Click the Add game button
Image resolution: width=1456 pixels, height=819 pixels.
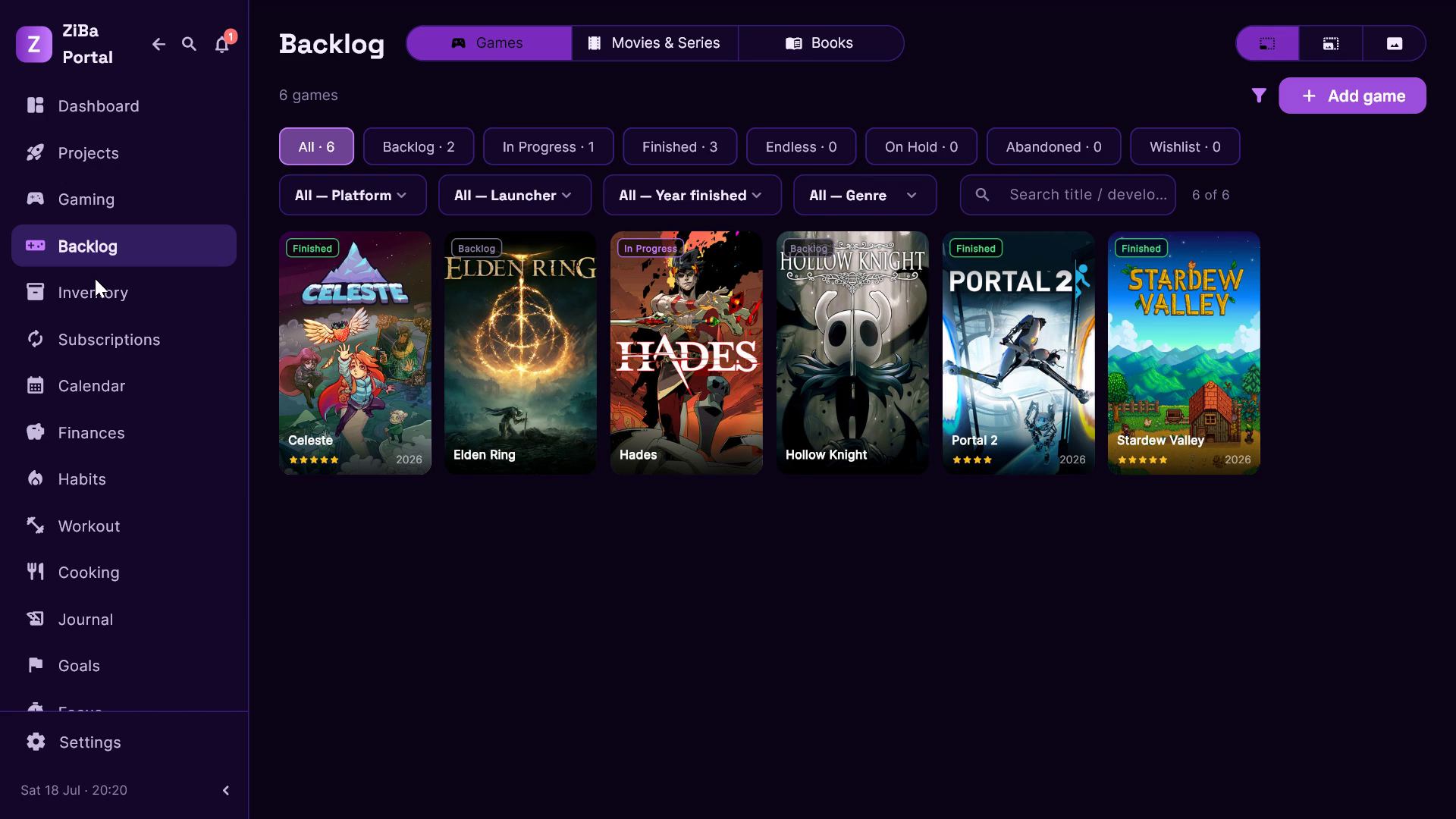point(1352,96)
